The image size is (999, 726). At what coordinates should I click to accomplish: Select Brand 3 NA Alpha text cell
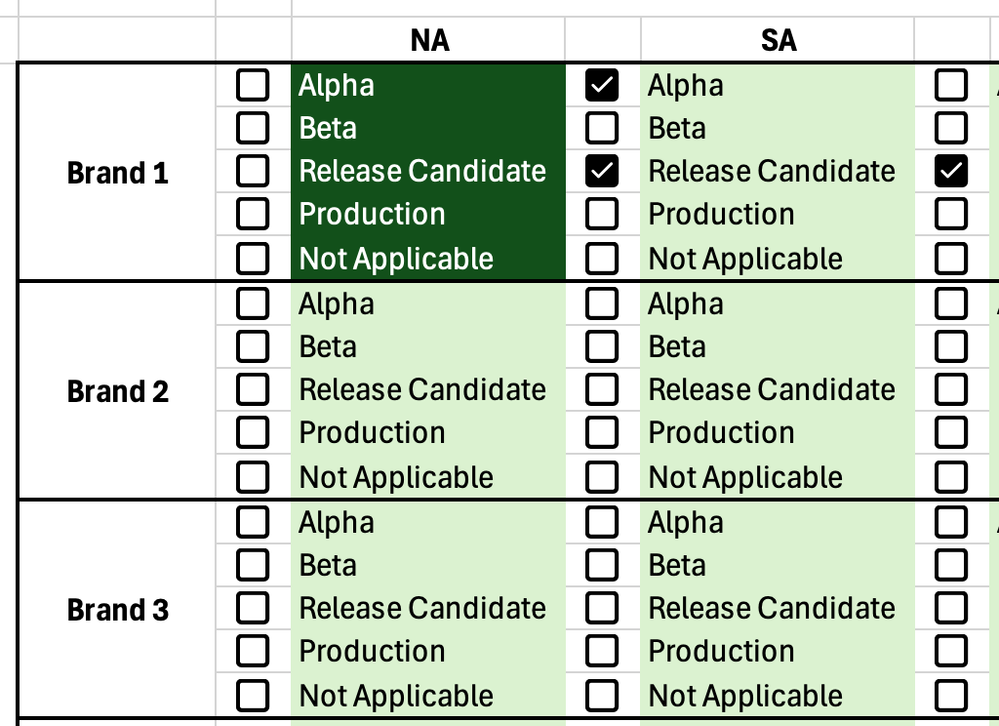429,522
